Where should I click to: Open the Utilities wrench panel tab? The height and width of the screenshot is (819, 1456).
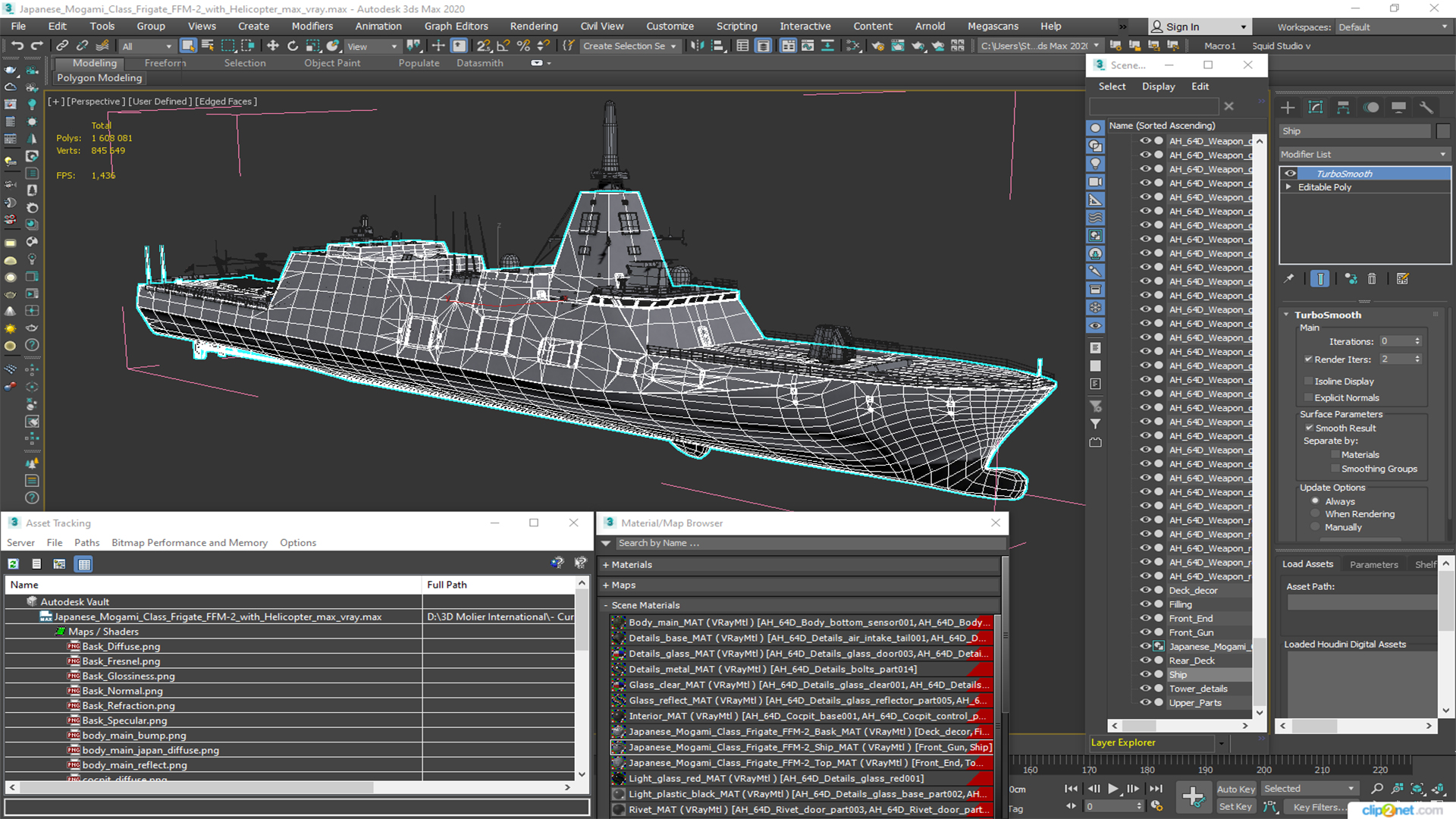tap(1426, 108)
